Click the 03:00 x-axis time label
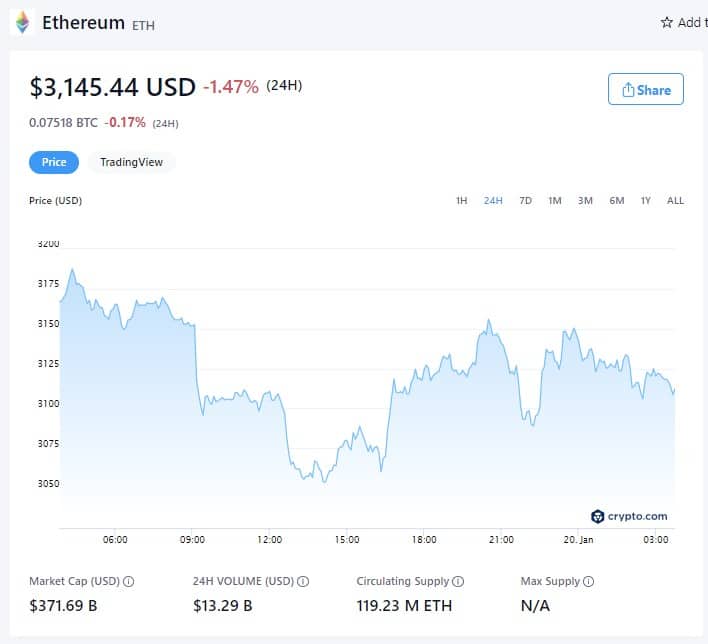The width and height of the screenshot is (708, 644). point(656,540)
